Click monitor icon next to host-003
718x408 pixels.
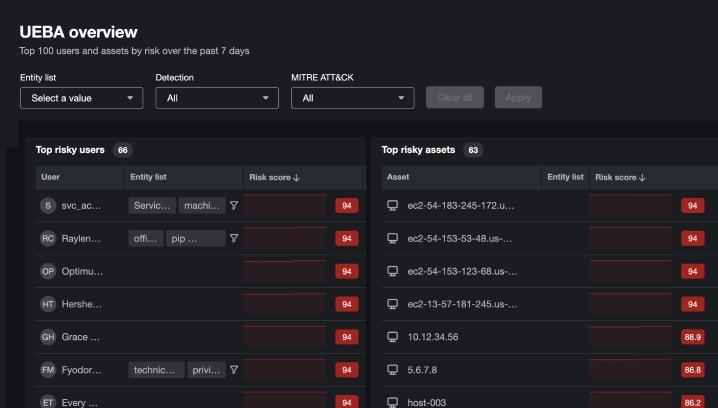point(393,402)
